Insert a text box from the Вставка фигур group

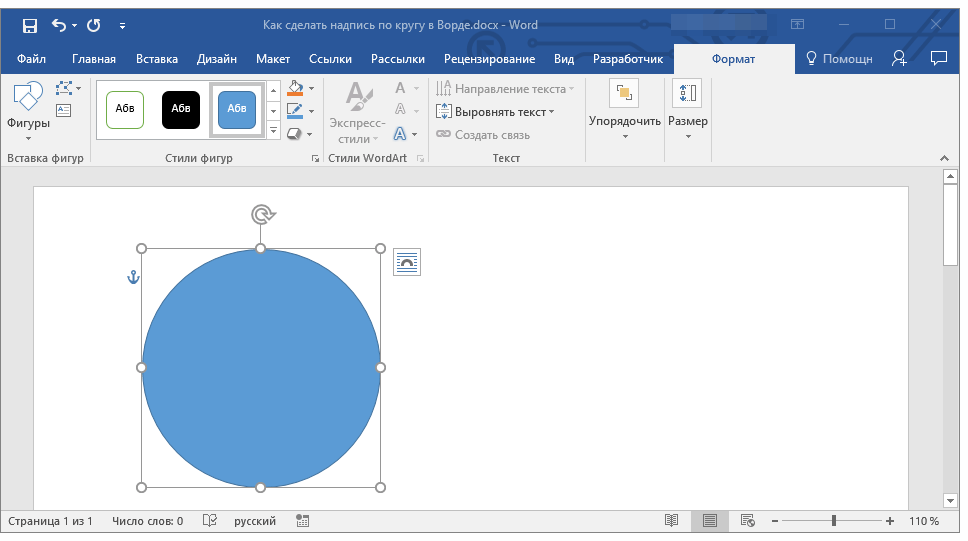click(x=64, y=111)
